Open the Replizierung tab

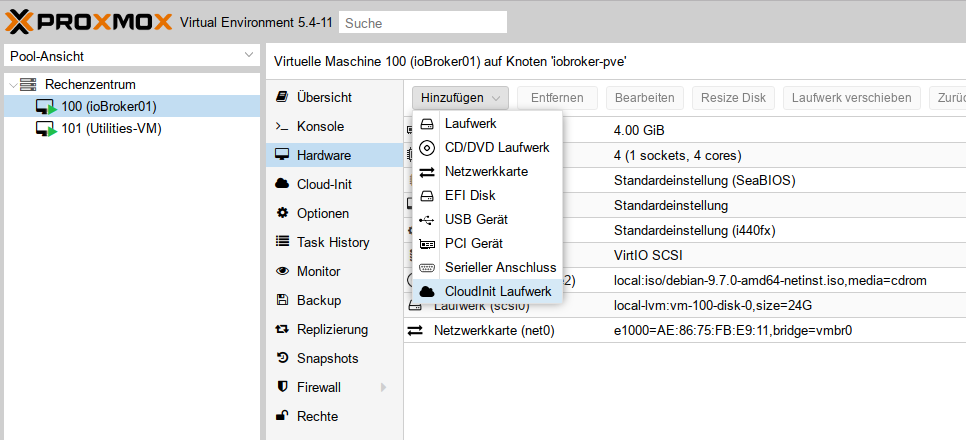pos(335,329)
